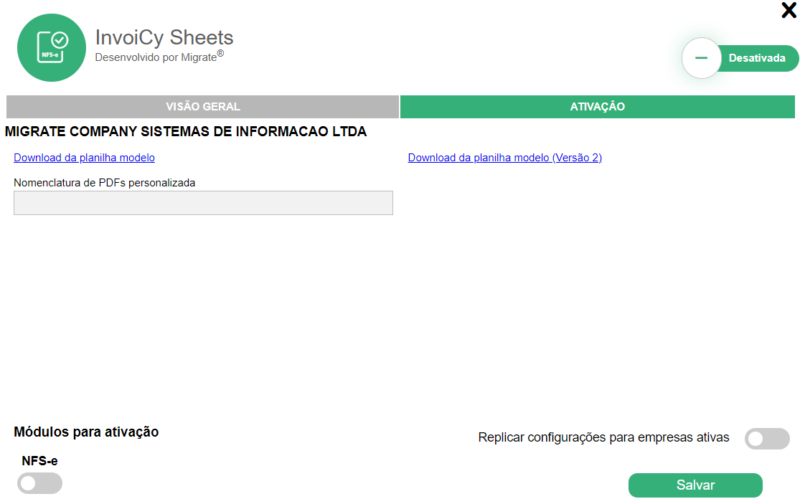
Task: Click the NFS-e module label
Action: coord(41,461)
